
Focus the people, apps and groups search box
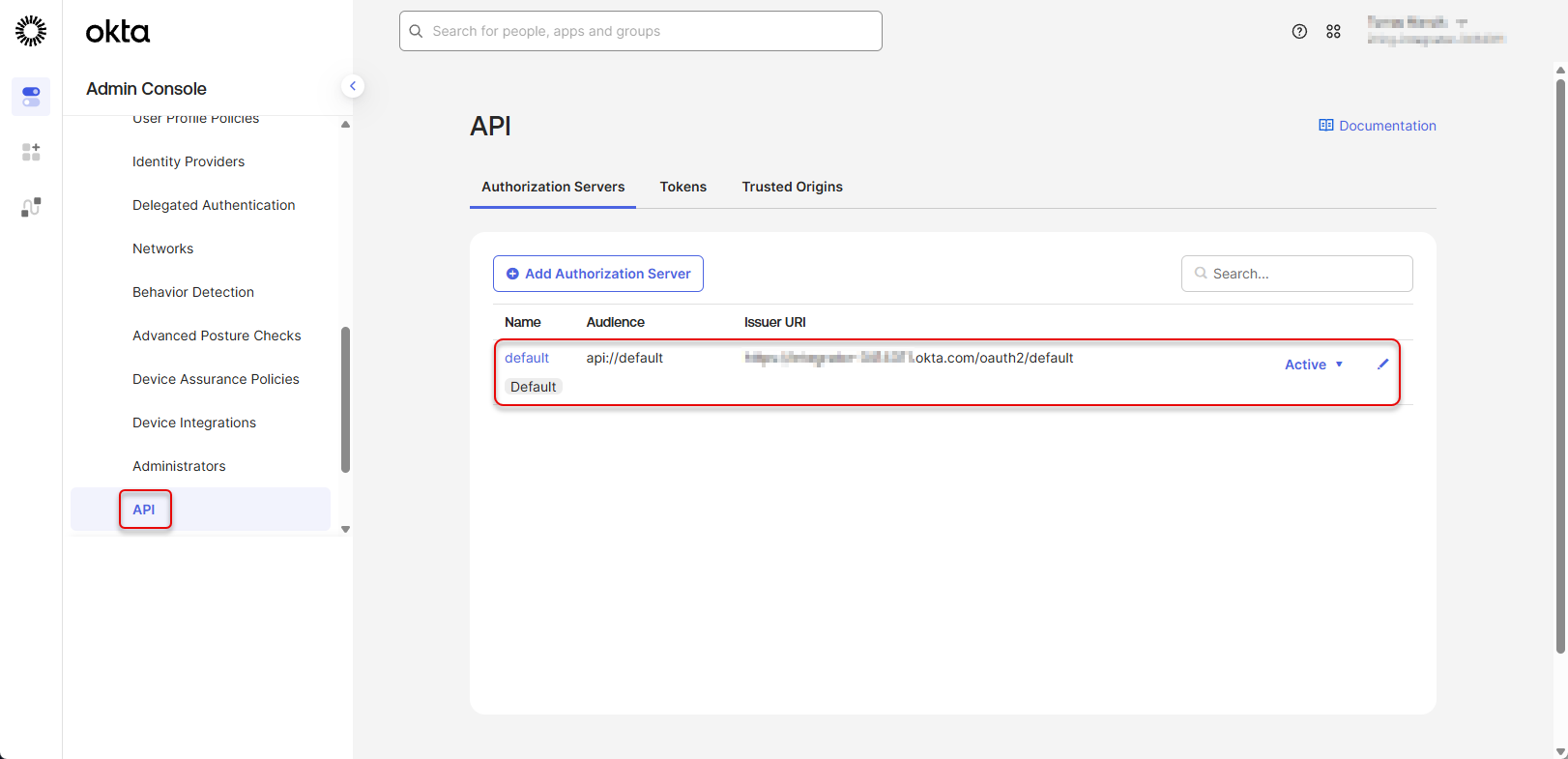pyautogui.click(x=640, y=31)
